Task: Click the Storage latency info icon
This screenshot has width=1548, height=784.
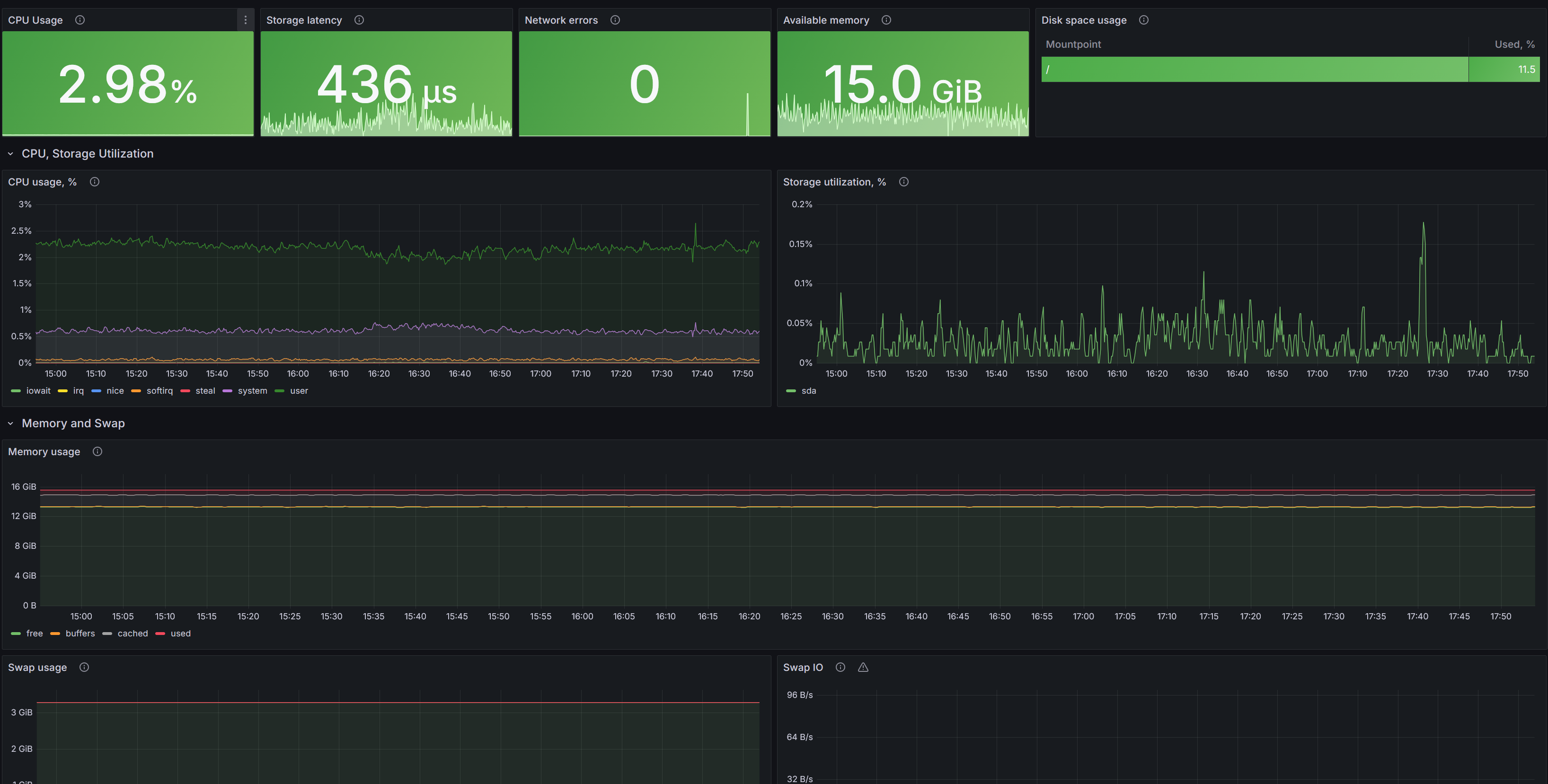Action: [359, 20]
